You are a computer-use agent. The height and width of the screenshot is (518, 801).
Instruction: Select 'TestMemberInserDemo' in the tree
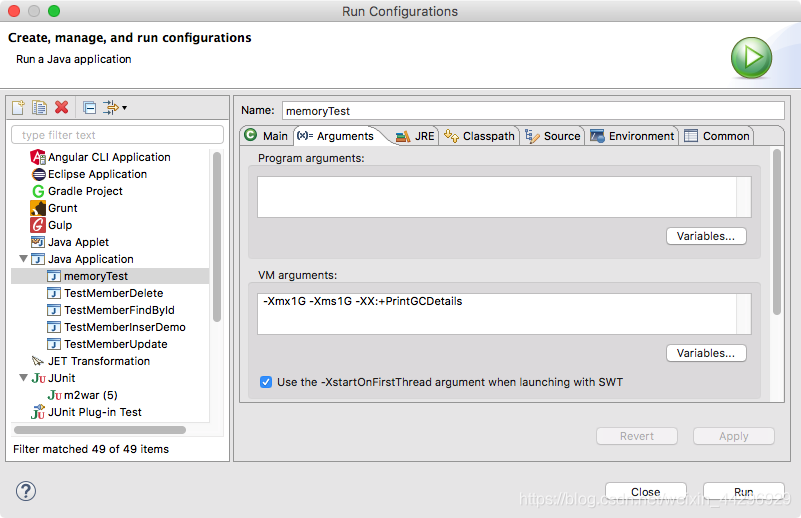(x=125, y=327)
